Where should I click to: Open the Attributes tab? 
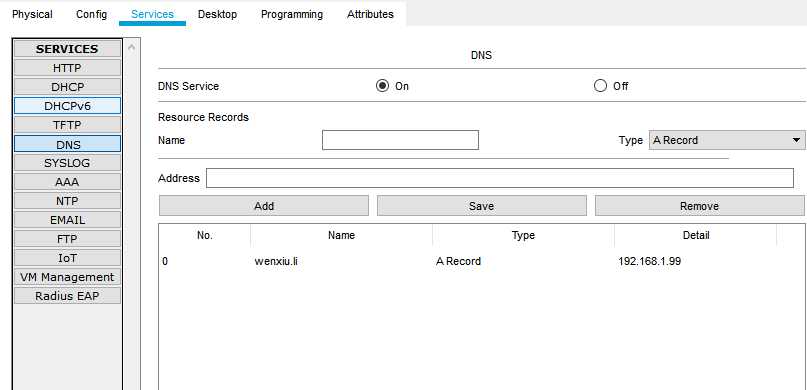(x=370, y=14)
